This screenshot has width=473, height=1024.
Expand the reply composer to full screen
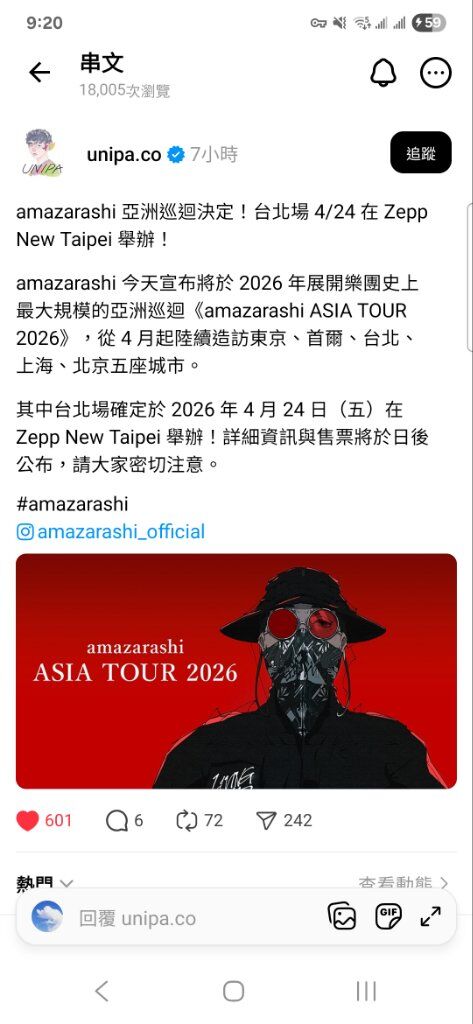431,916
